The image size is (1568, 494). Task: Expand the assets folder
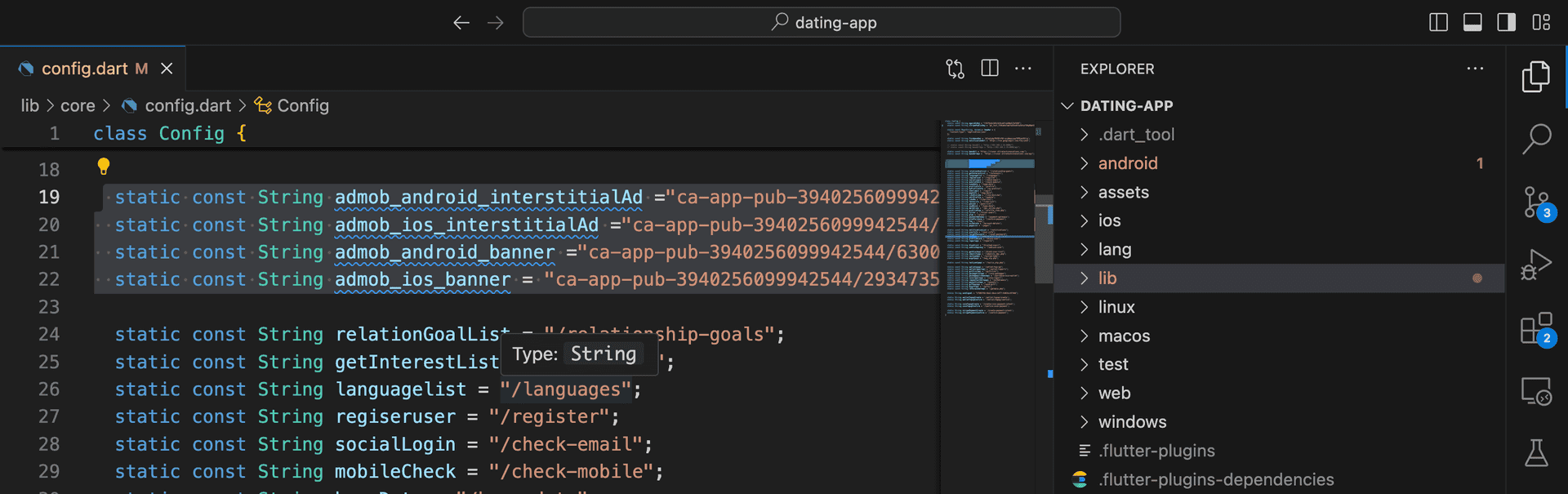[1279, 192]
